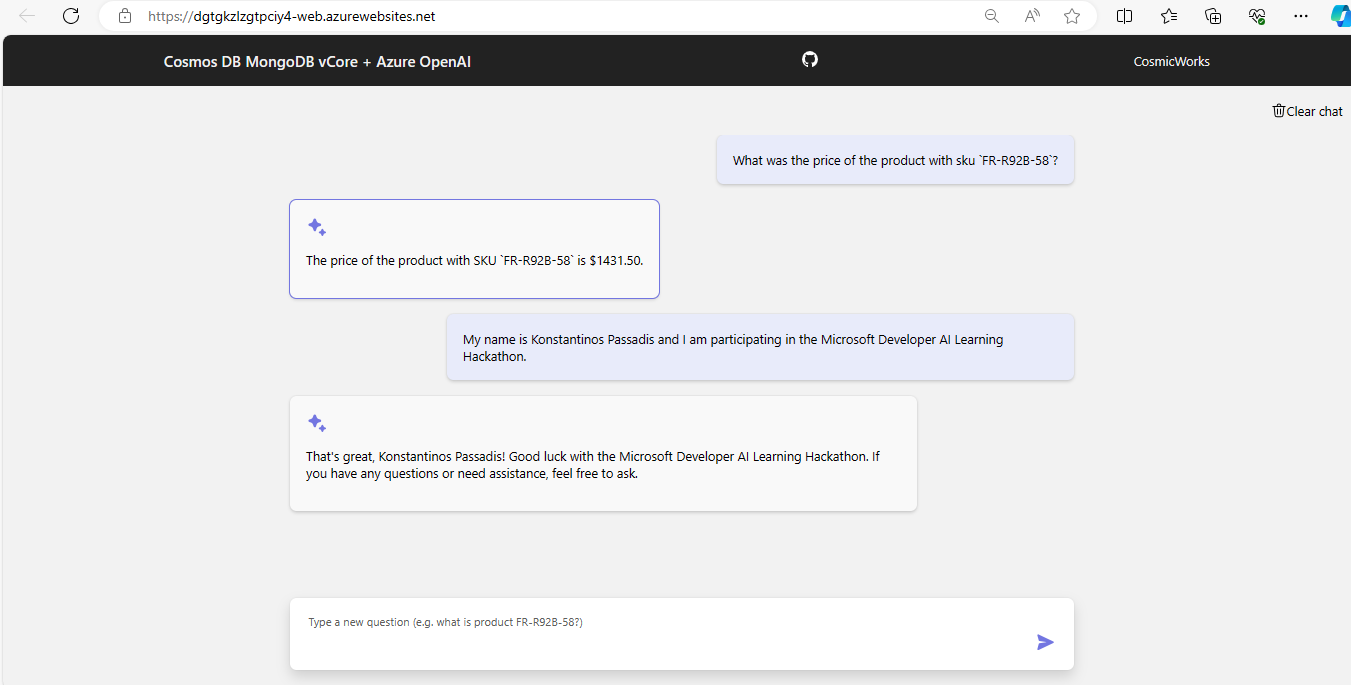Click the zoom magnifier in address bar

[x=991, y=16]
